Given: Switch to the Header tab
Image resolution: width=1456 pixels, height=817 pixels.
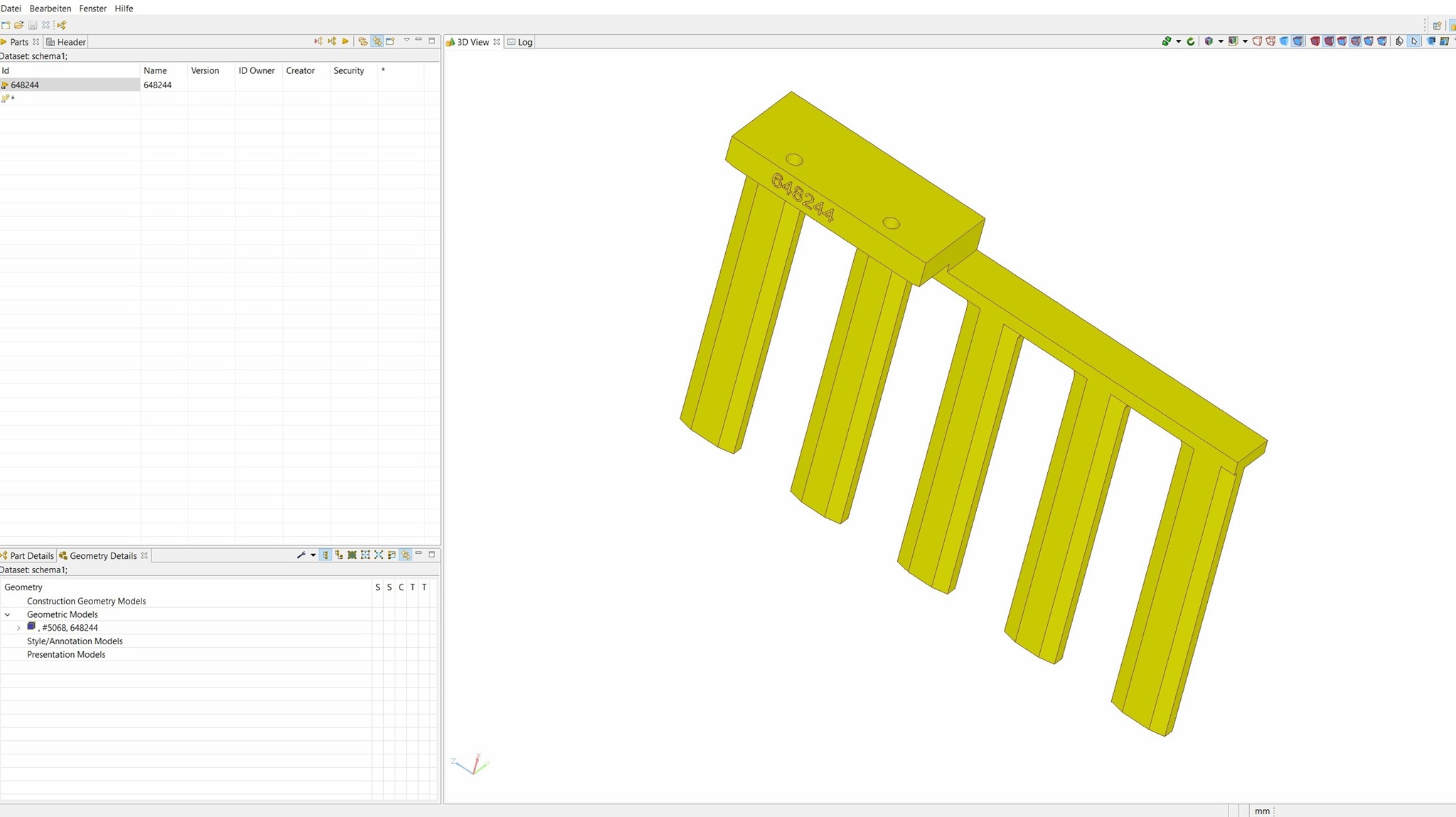Looking at the screenshot, I should [x=70, y=42].
